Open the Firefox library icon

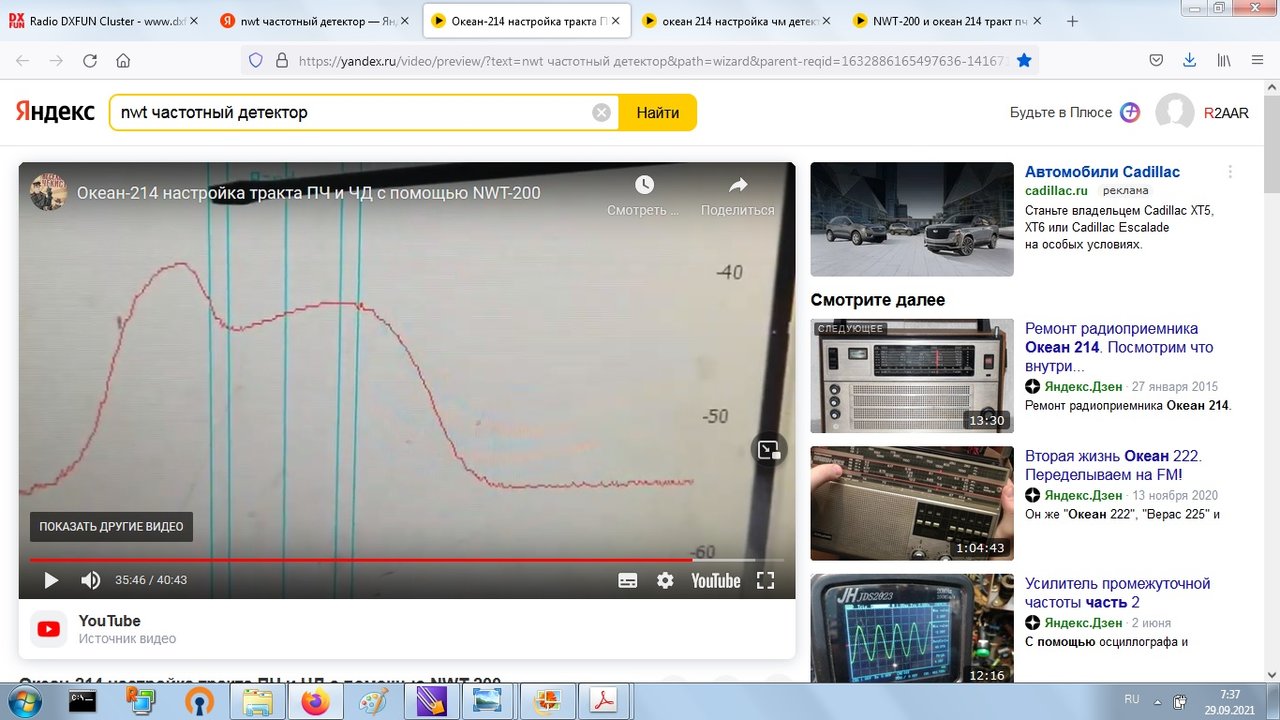coord(1223,60)
